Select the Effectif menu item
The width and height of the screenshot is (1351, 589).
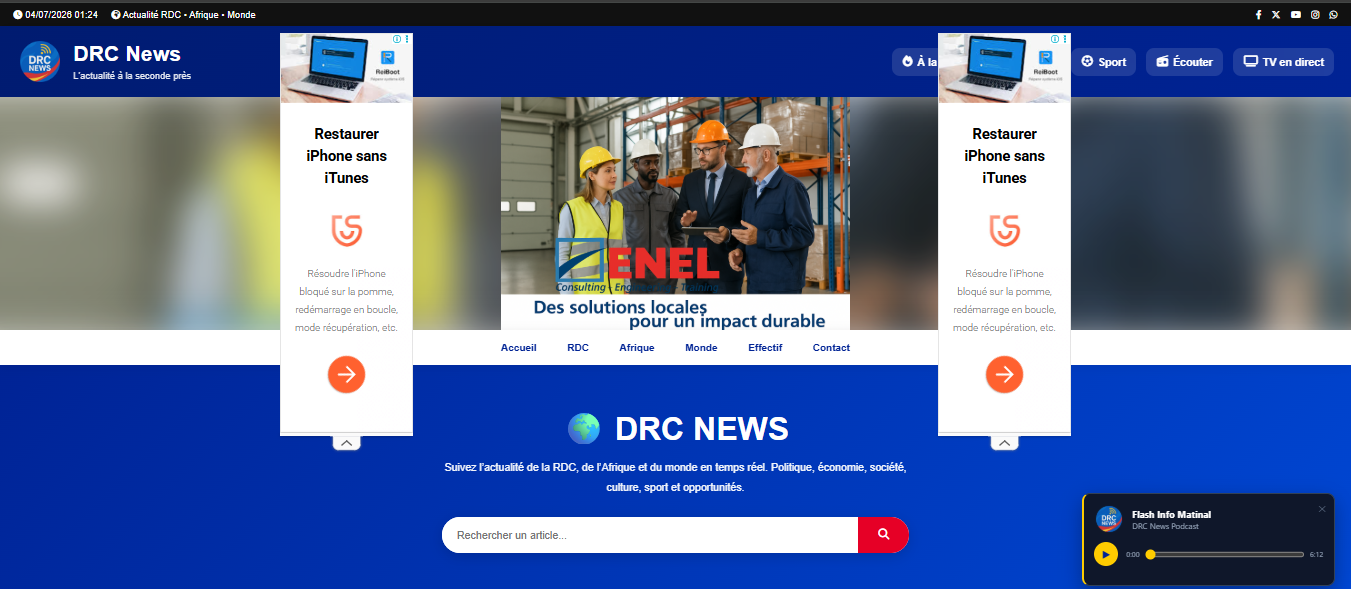click(765, 348)
